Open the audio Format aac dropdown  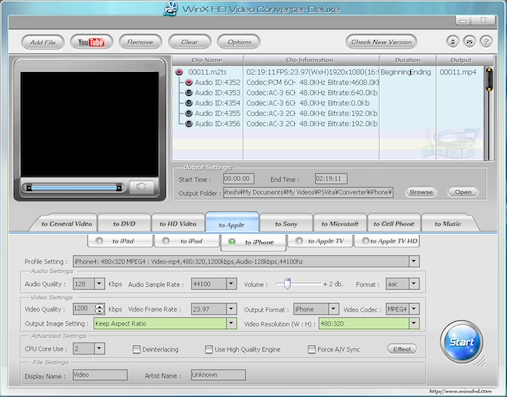414,284
